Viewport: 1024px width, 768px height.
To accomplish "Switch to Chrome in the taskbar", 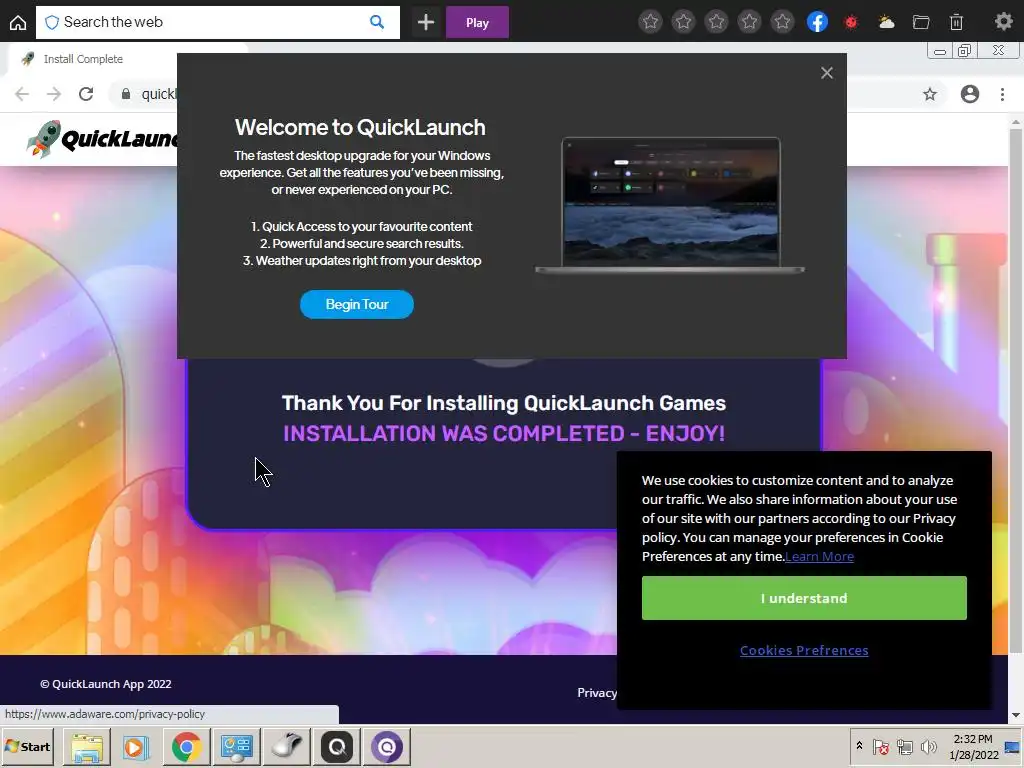I will pyautogui.click(x=187, y=747).
